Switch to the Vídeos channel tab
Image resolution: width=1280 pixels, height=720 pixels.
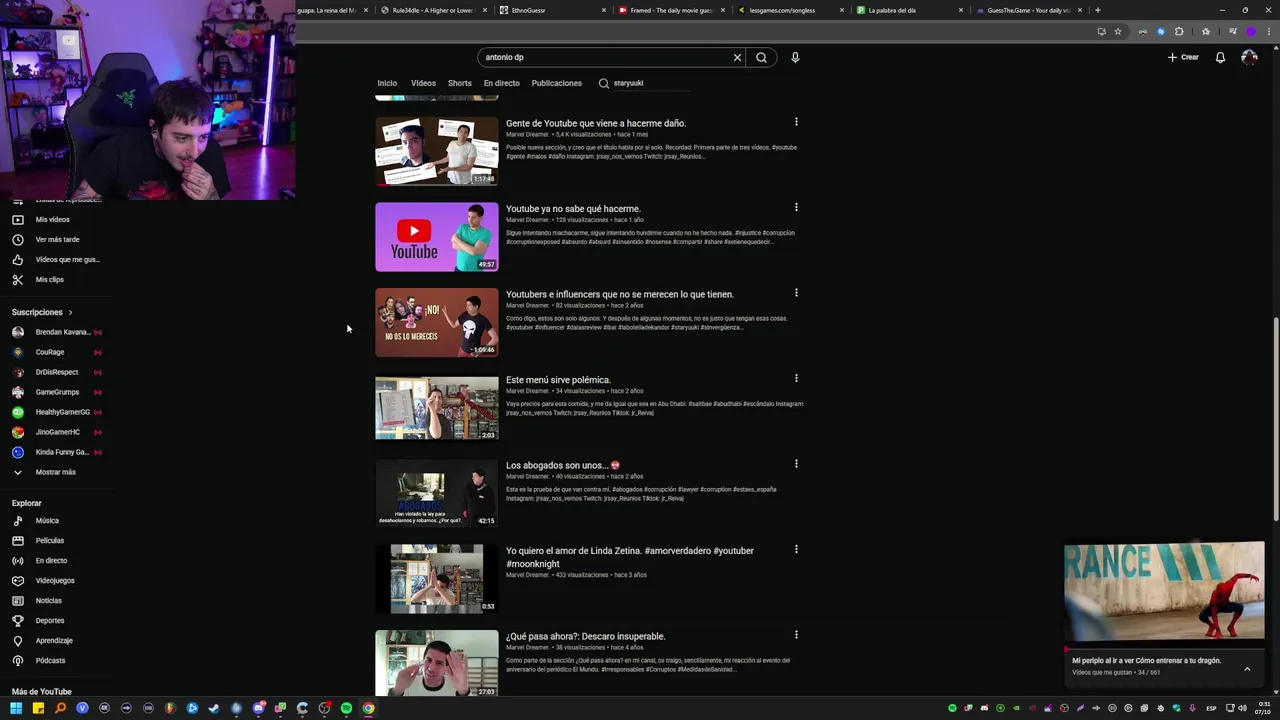[423, 83]
